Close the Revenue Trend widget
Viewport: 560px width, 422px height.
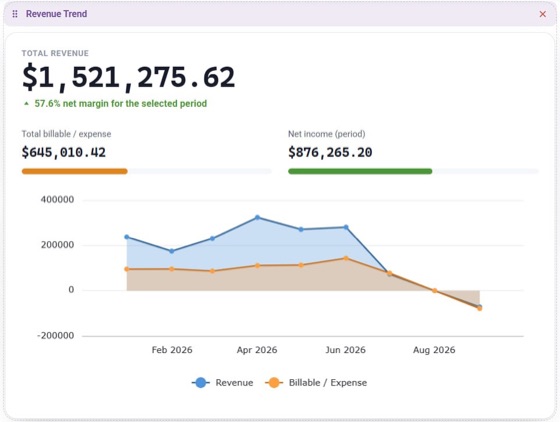pyautogui.click(x=542, y=14)
